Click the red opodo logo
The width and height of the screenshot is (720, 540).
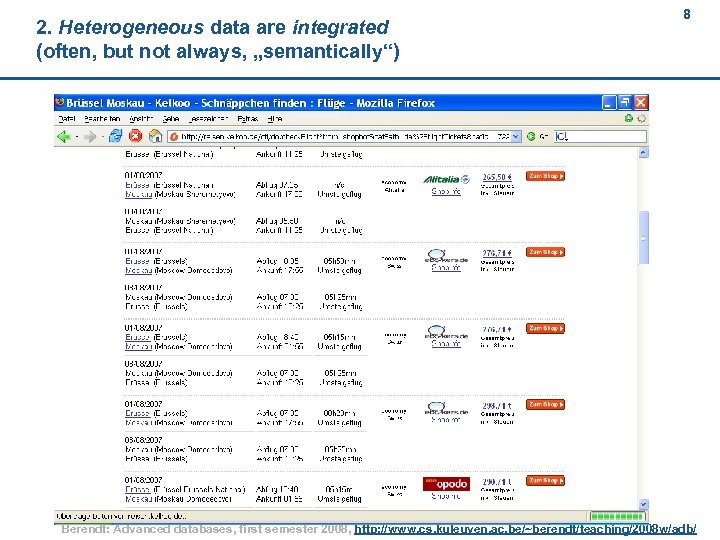pyautogui.click(x=446, y=484)
